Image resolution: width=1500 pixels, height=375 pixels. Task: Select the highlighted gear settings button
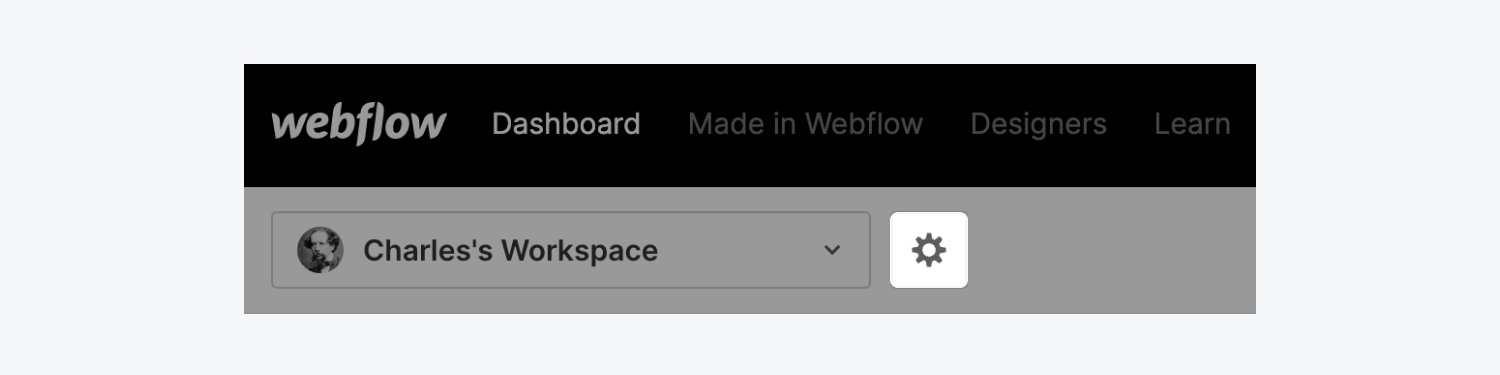coord(929,250)
